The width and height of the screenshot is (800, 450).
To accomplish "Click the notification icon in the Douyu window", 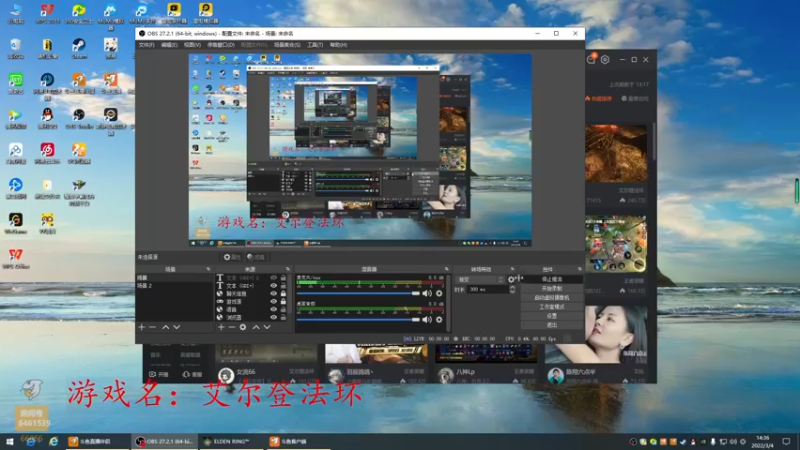I will click(x=591, y=59).
